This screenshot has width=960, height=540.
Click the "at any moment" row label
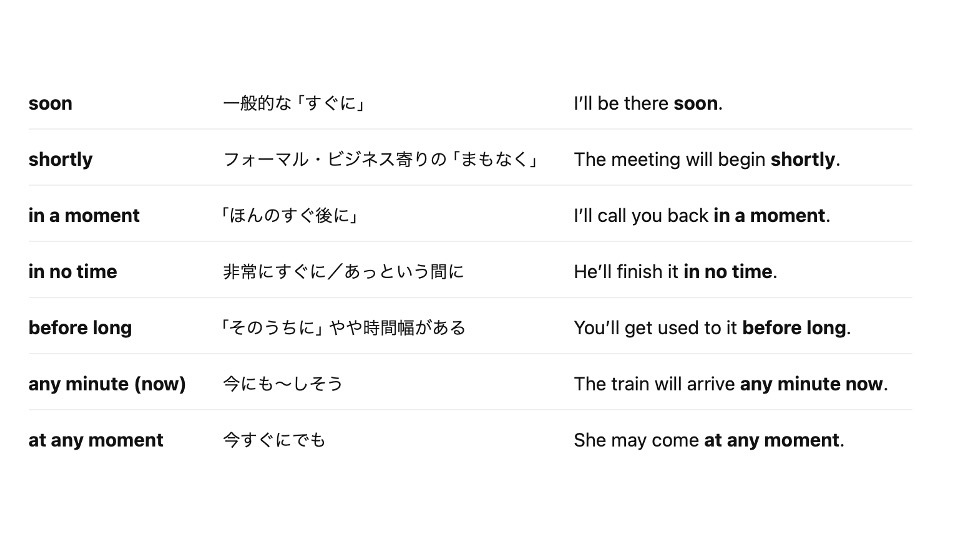[96, 440]
